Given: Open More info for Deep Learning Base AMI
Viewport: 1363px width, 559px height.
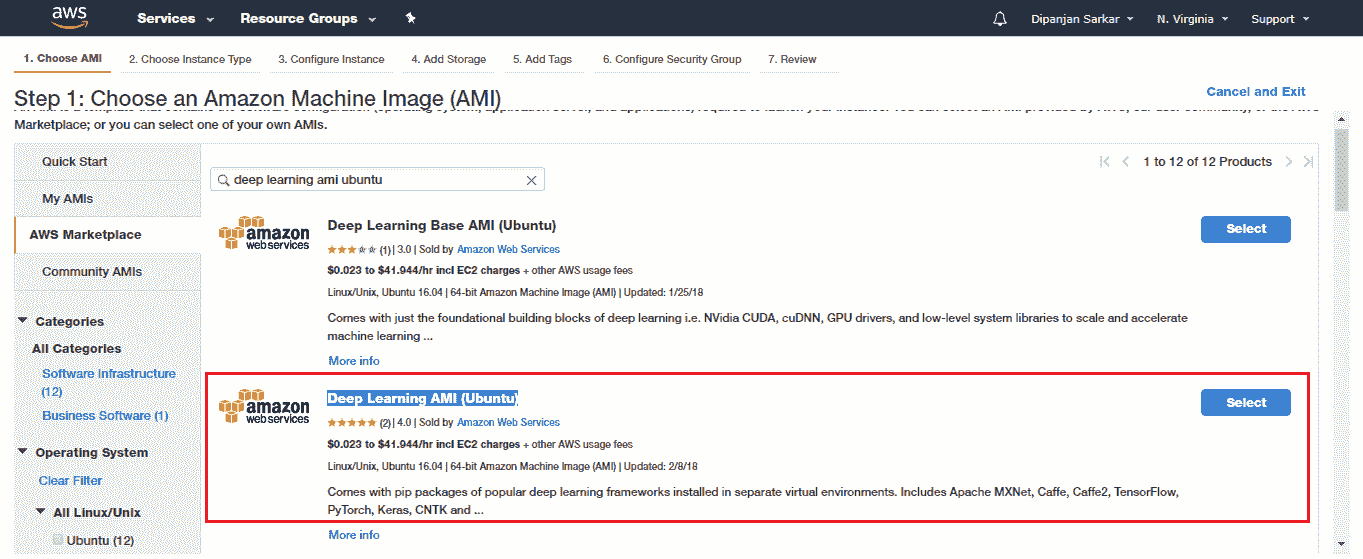Looking at the screenshot, I should [x=354, y=361].
